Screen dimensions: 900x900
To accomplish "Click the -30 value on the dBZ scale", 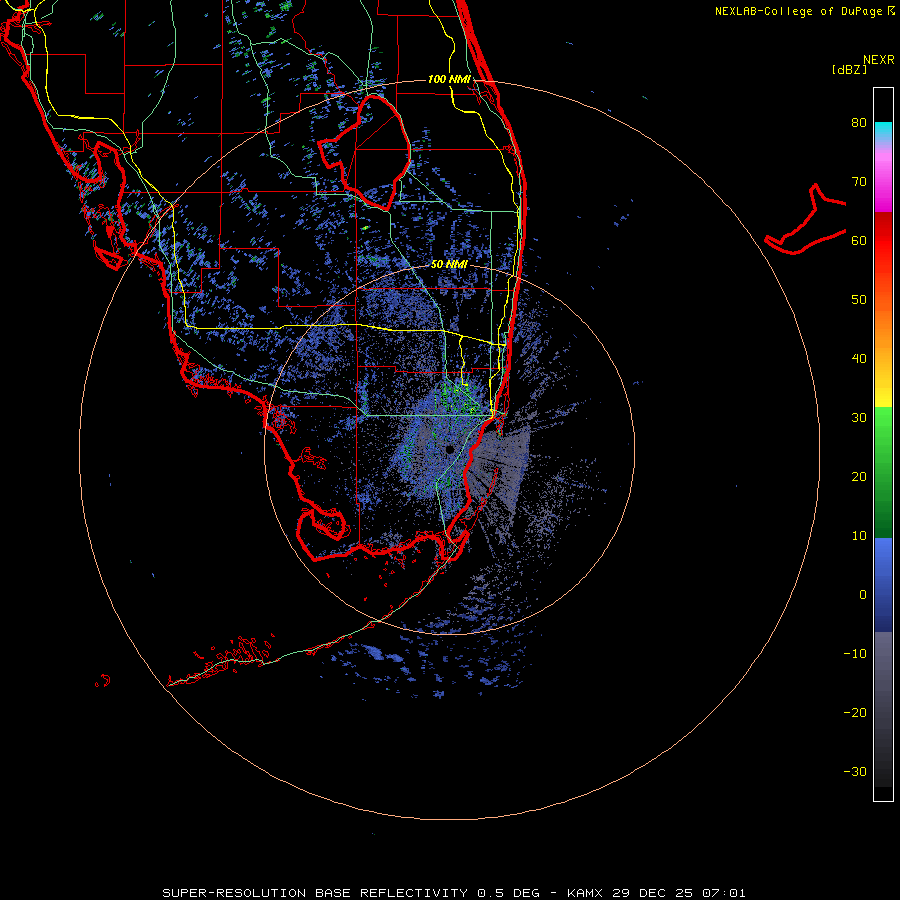I will 855,771.
